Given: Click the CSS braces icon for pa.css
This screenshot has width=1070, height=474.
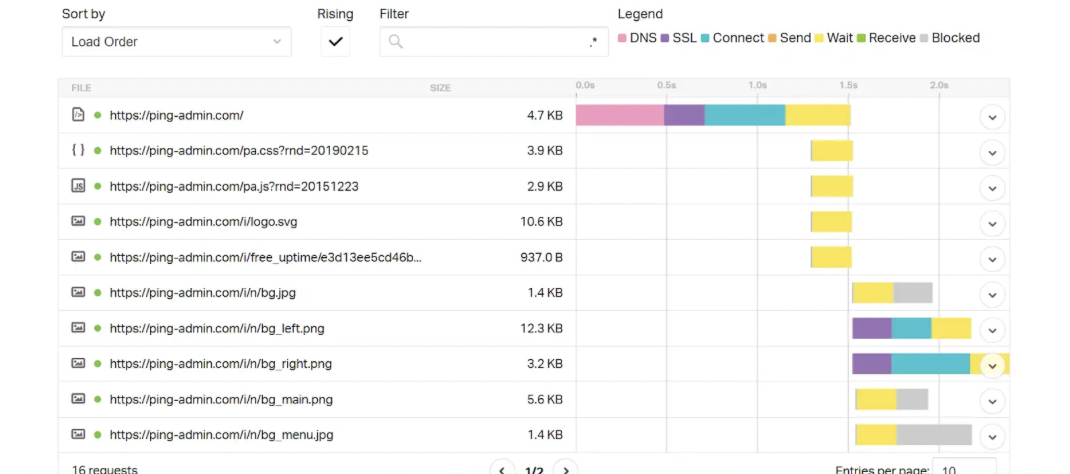Looking at the screenshot, I should (78, 150).
